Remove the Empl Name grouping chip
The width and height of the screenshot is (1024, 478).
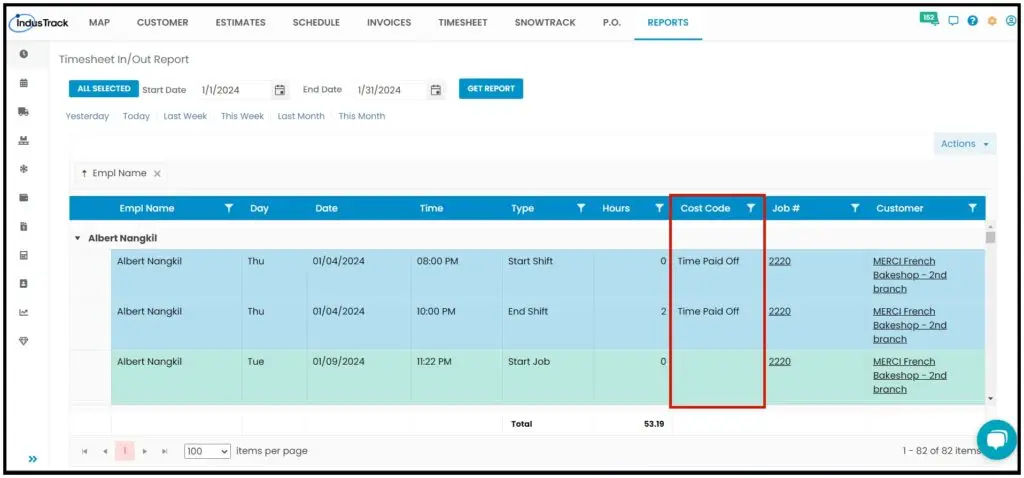click(157, 174)
